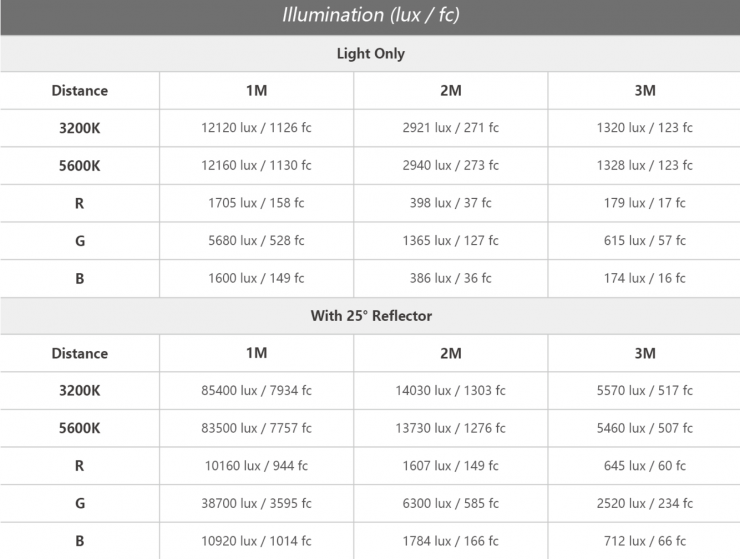Click the 3M column header in the Reflector table
740x559 pixels.
pos(644,353)
